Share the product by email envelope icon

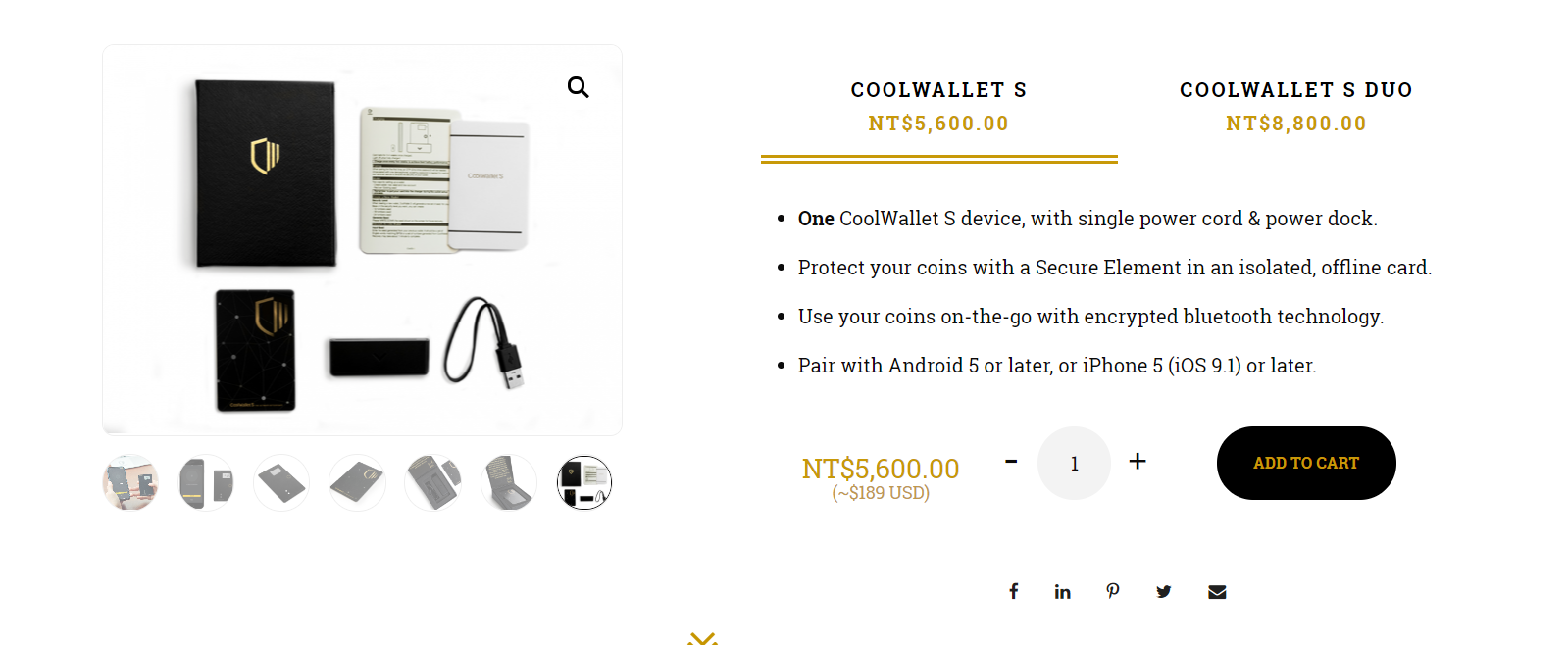pyautogui.click(x=1217, y=591)
